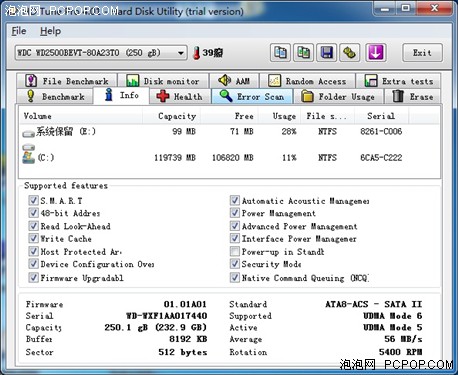Click the Erase trash can icon
This screenshot has height=375, width=458.
coord(398,96)
